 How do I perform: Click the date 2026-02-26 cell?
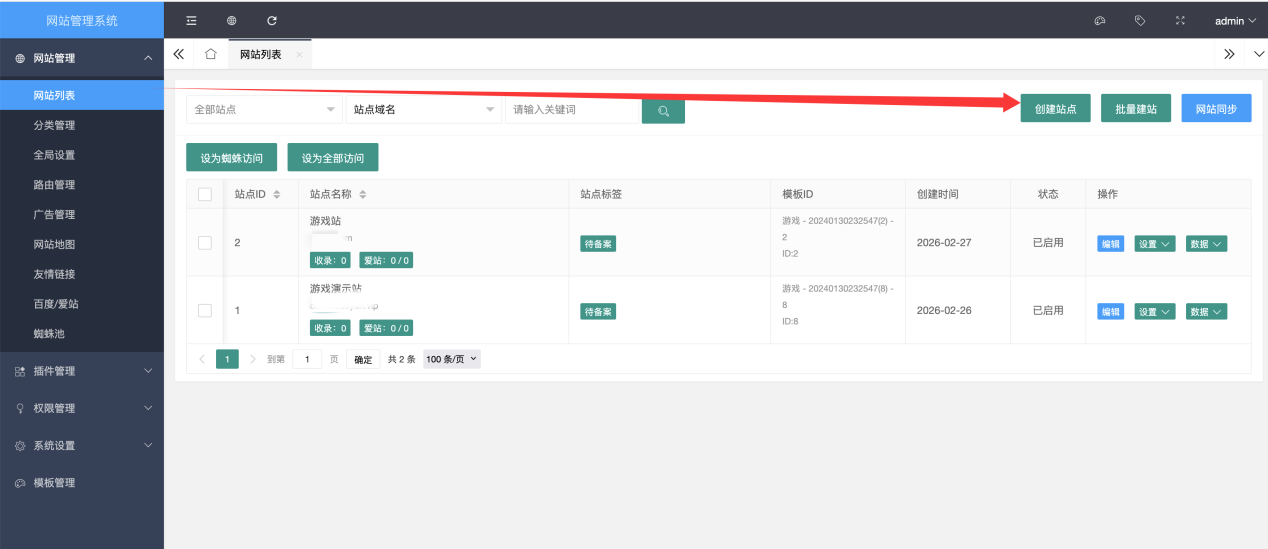tap(944, 310)
